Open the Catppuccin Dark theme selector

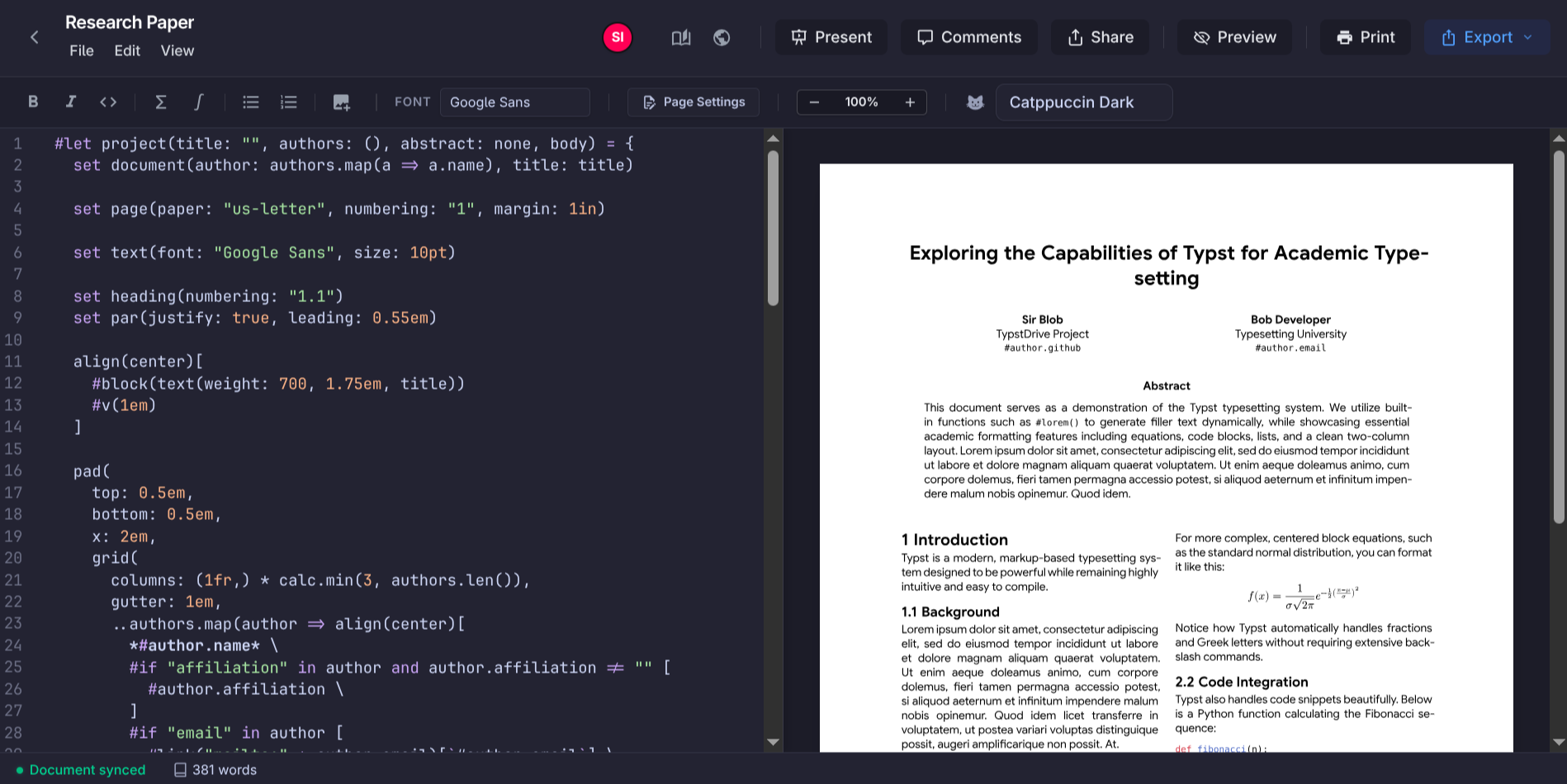pyautogui.click(x=1083, y=102)
